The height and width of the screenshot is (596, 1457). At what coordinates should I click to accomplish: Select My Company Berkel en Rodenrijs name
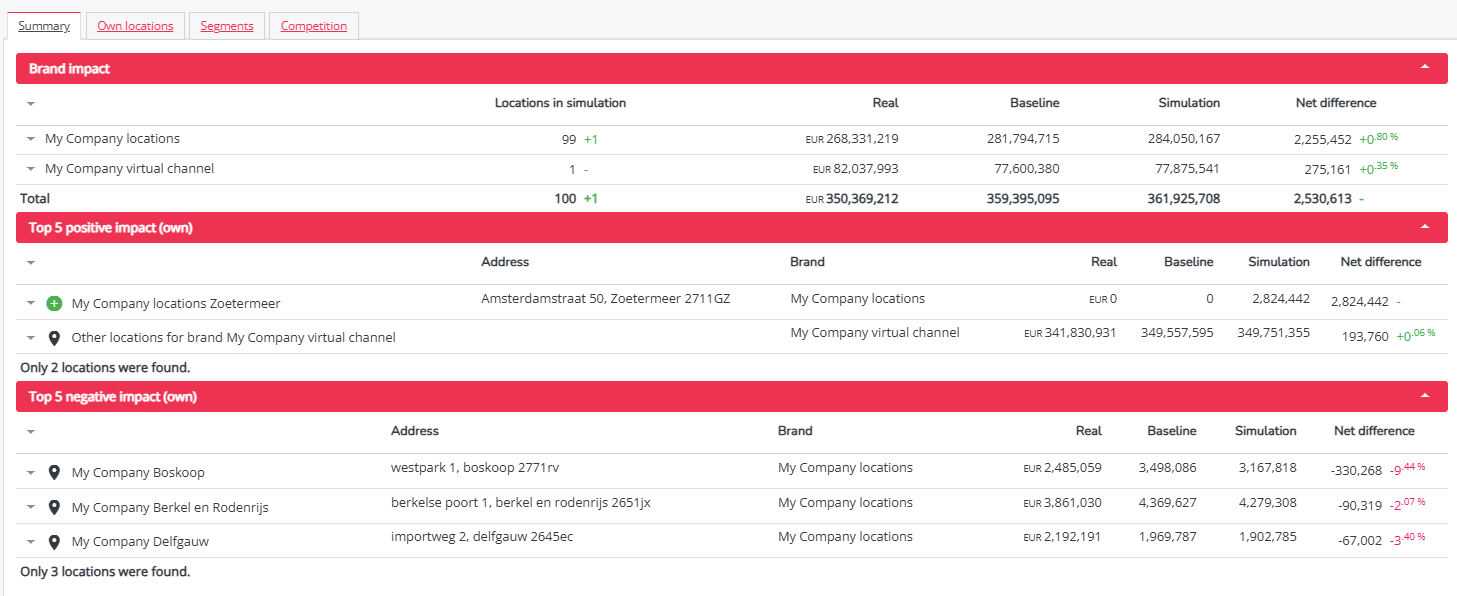click(x=170, y=507)
